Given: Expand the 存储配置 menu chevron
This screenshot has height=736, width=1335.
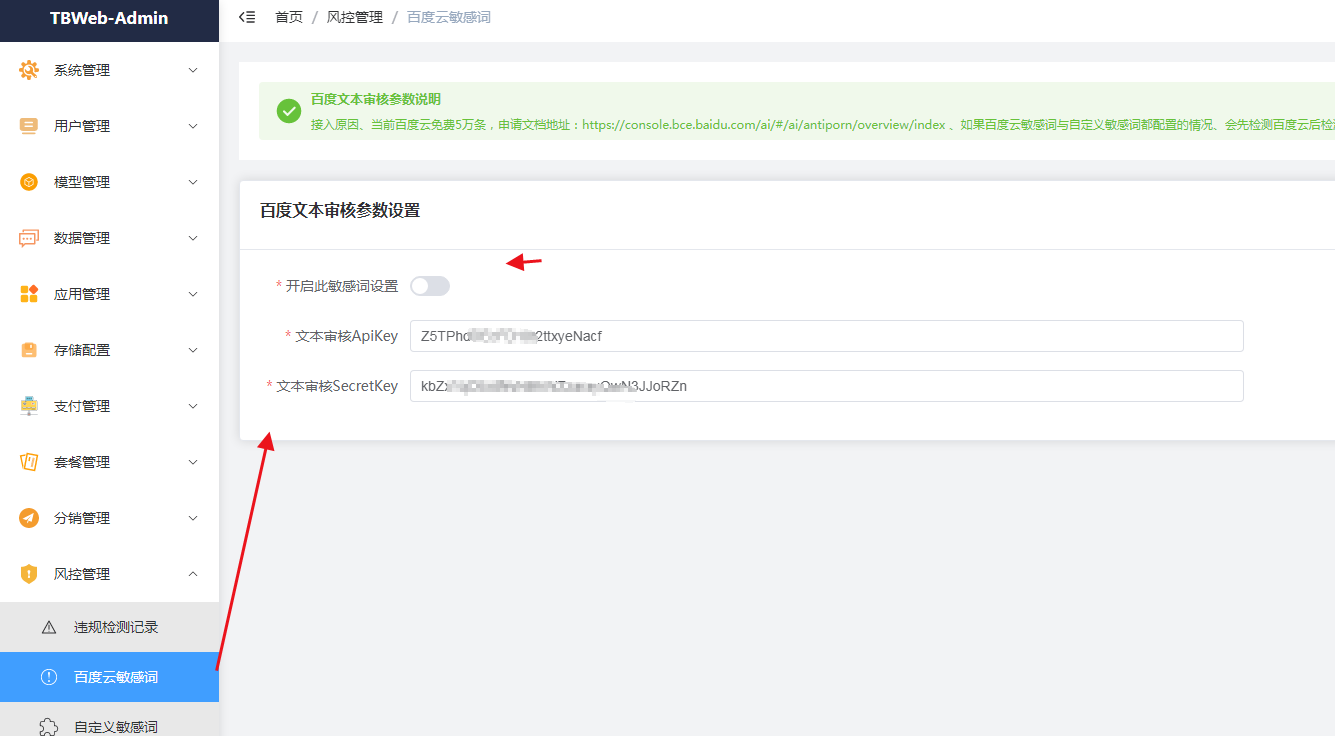Looking at the screenshot, I should point(193,350).
